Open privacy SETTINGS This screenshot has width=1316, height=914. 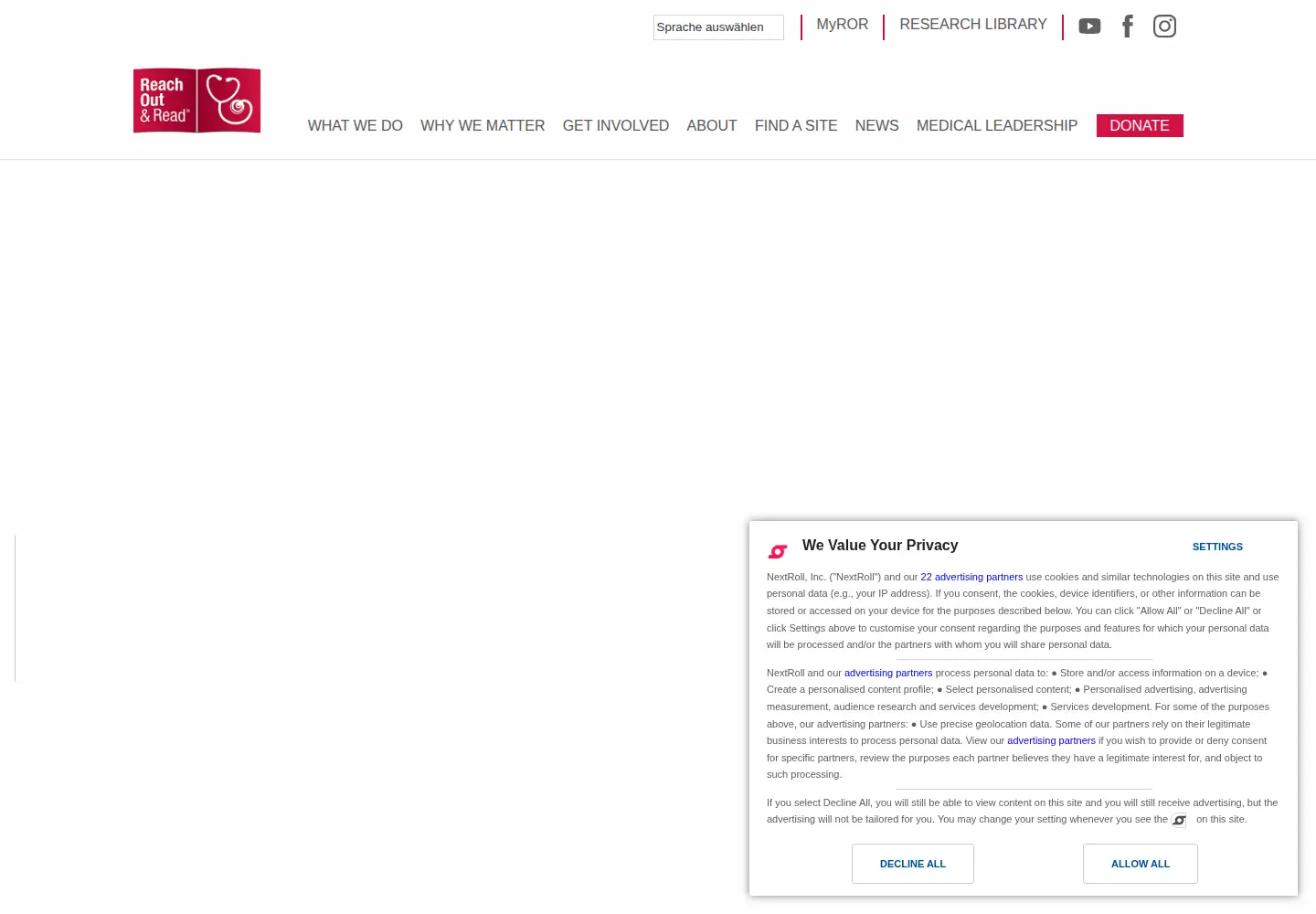[1217, 547]
